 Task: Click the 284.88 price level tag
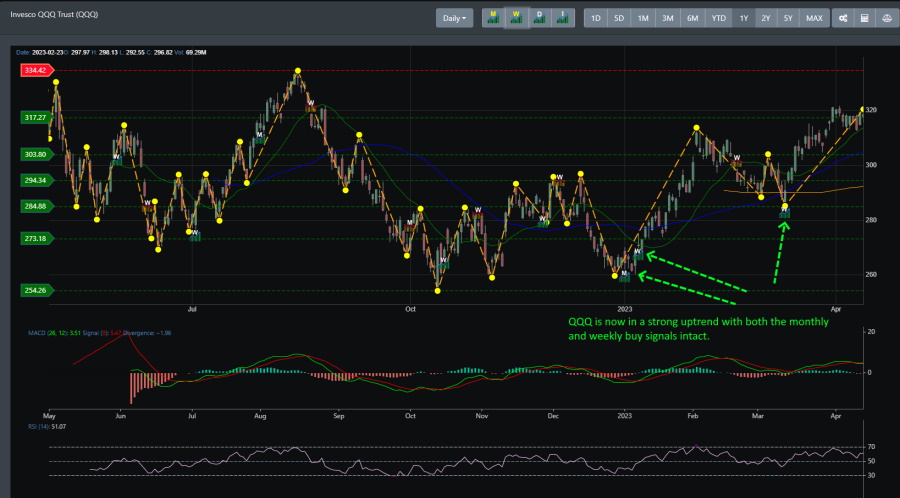pyautogui.click(x=37, y=206)
